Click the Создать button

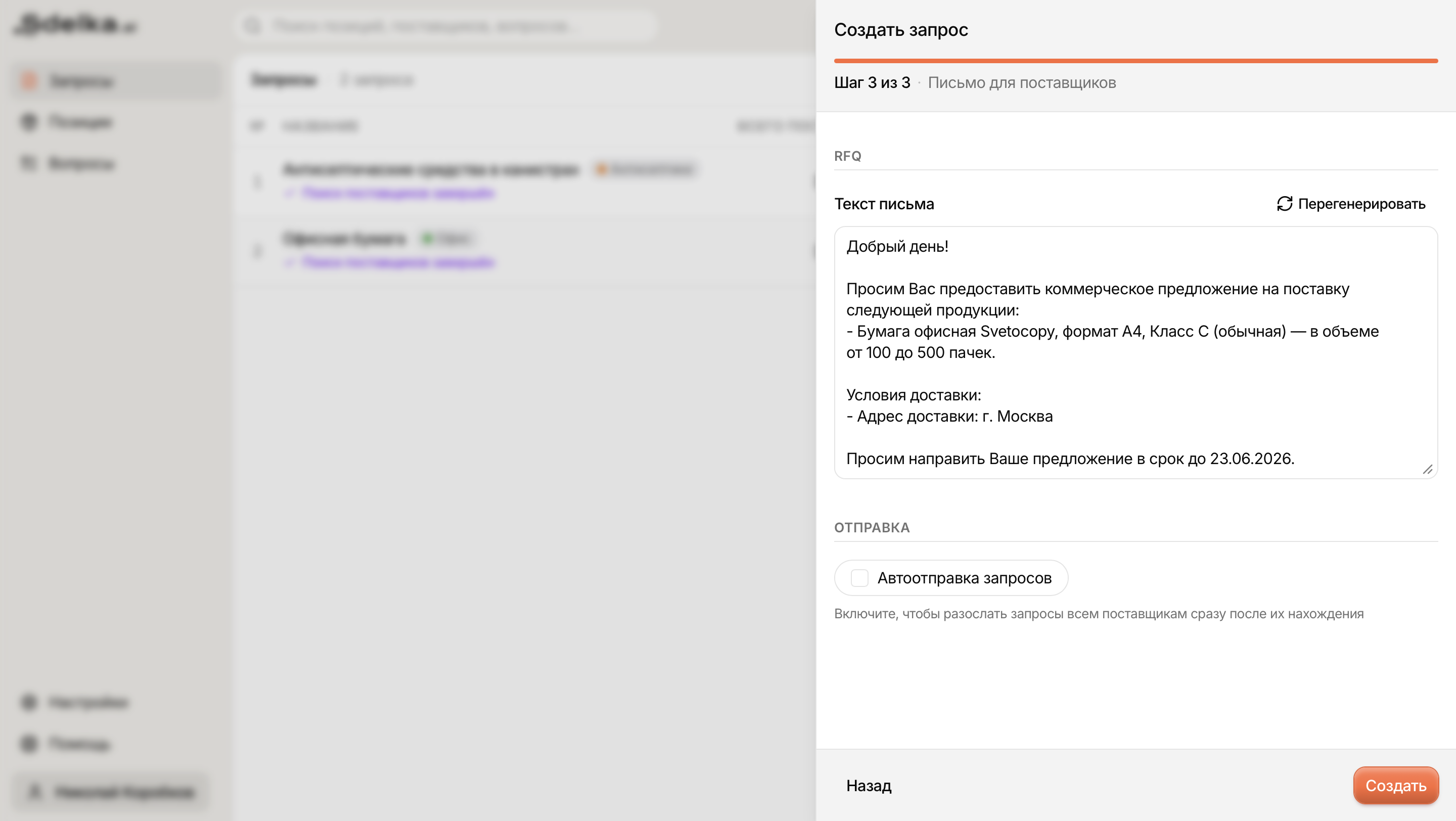1395,786
